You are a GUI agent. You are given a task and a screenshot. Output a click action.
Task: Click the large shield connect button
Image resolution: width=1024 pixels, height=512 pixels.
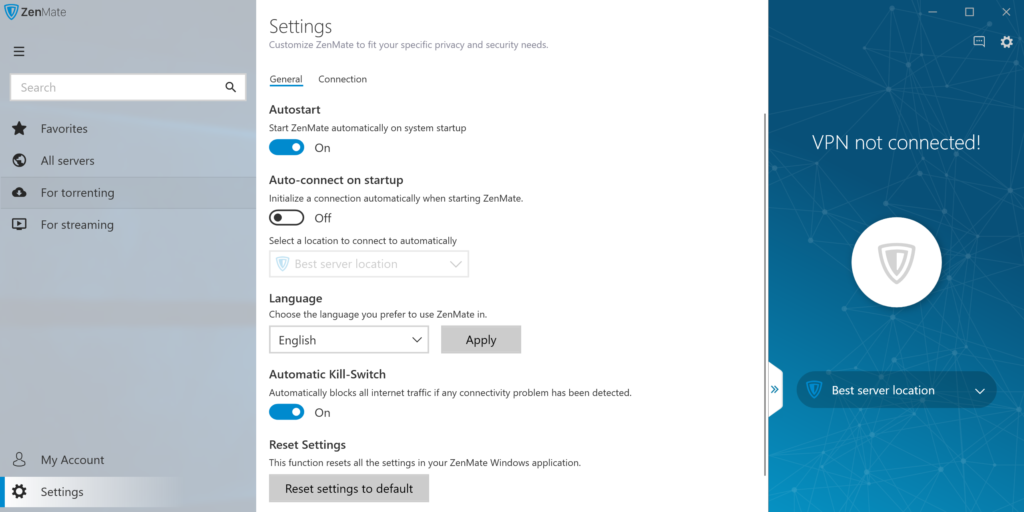click(896, 263)
